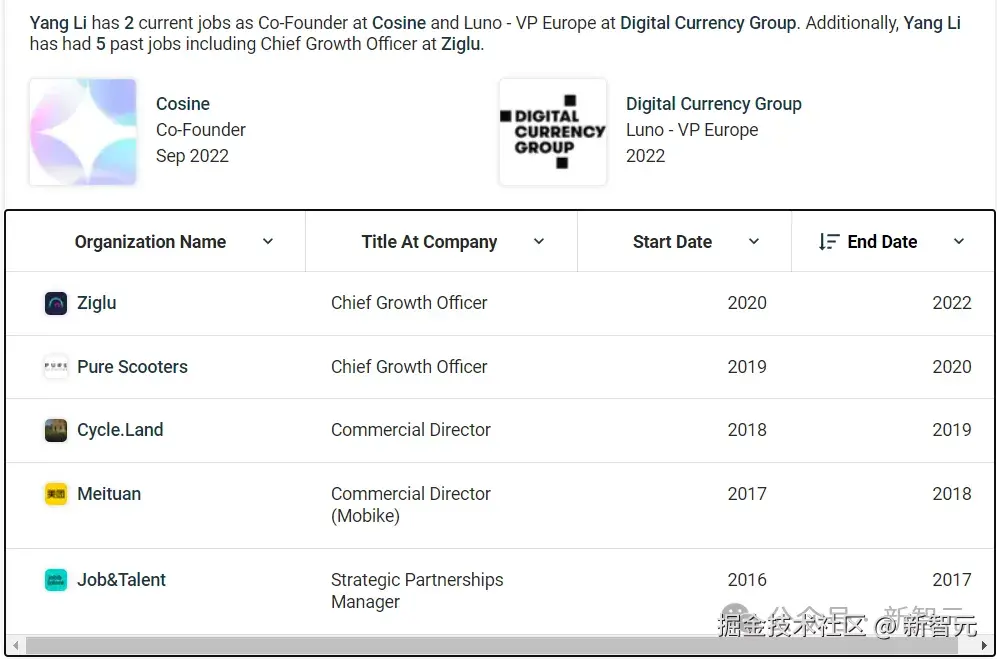Expand the Start Date column dropdown

(x=753, y=242)
